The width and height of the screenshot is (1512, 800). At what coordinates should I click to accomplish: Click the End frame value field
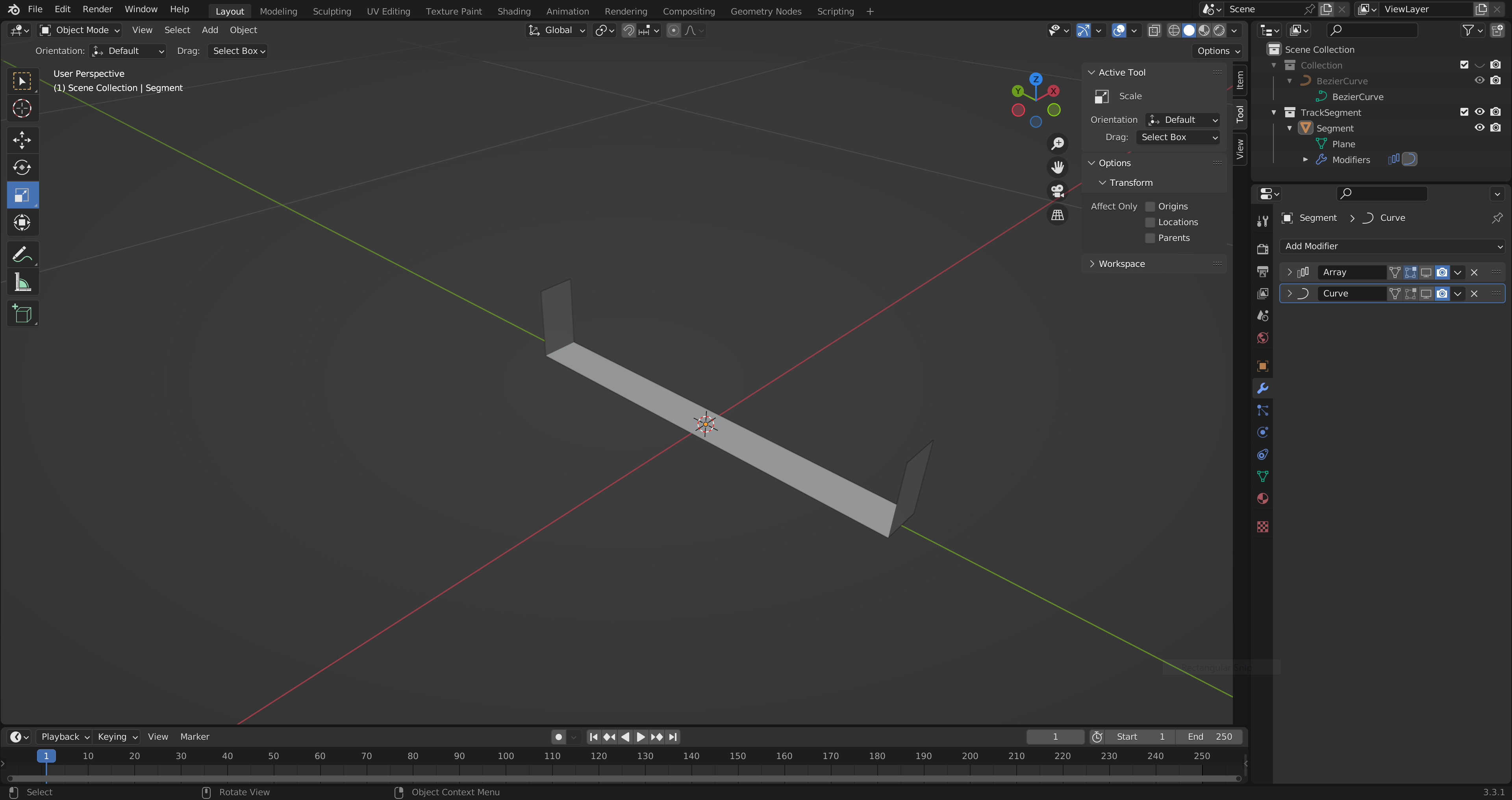(1209, 737)
